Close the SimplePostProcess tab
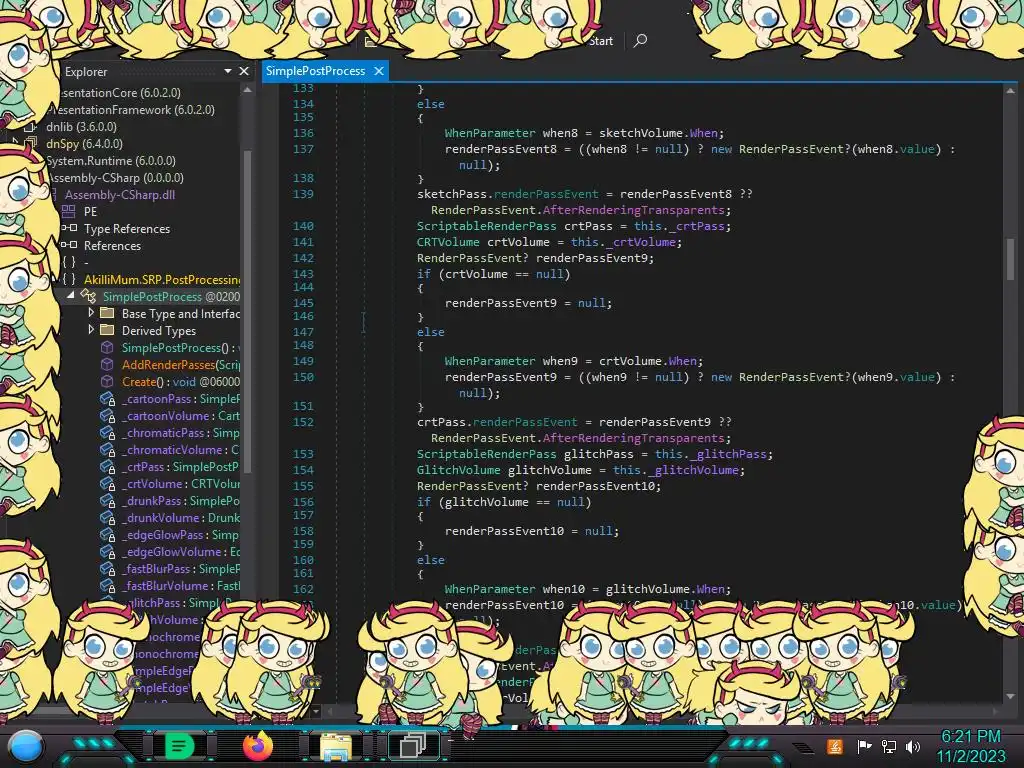This screenshot has width=1024, height=768. 379,71
